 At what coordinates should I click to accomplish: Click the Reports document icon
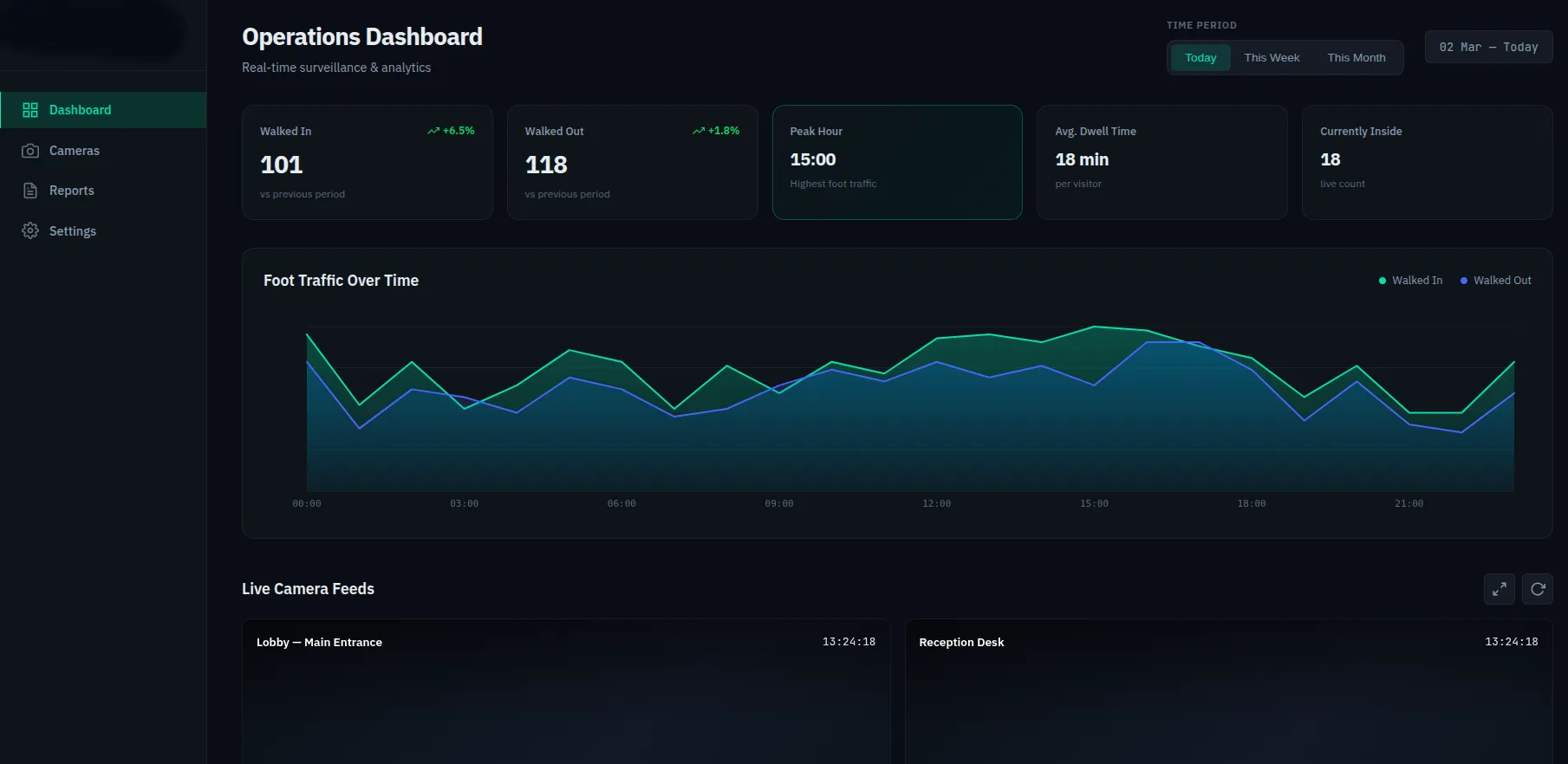point(30,191)
